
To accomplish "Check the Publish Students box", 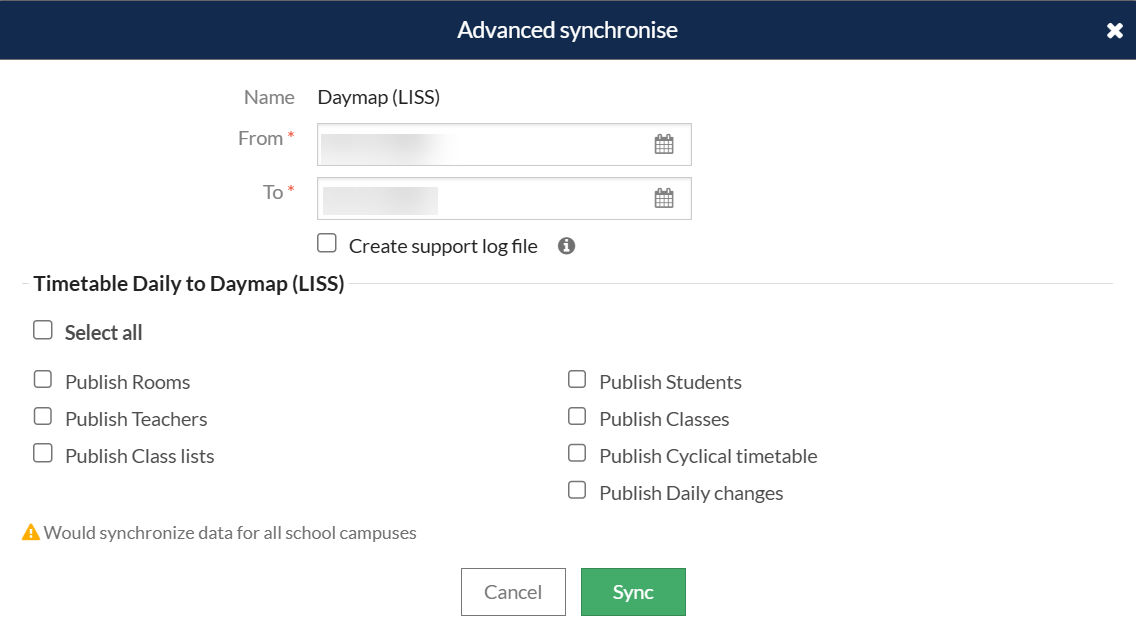I will tap(577, 379).
